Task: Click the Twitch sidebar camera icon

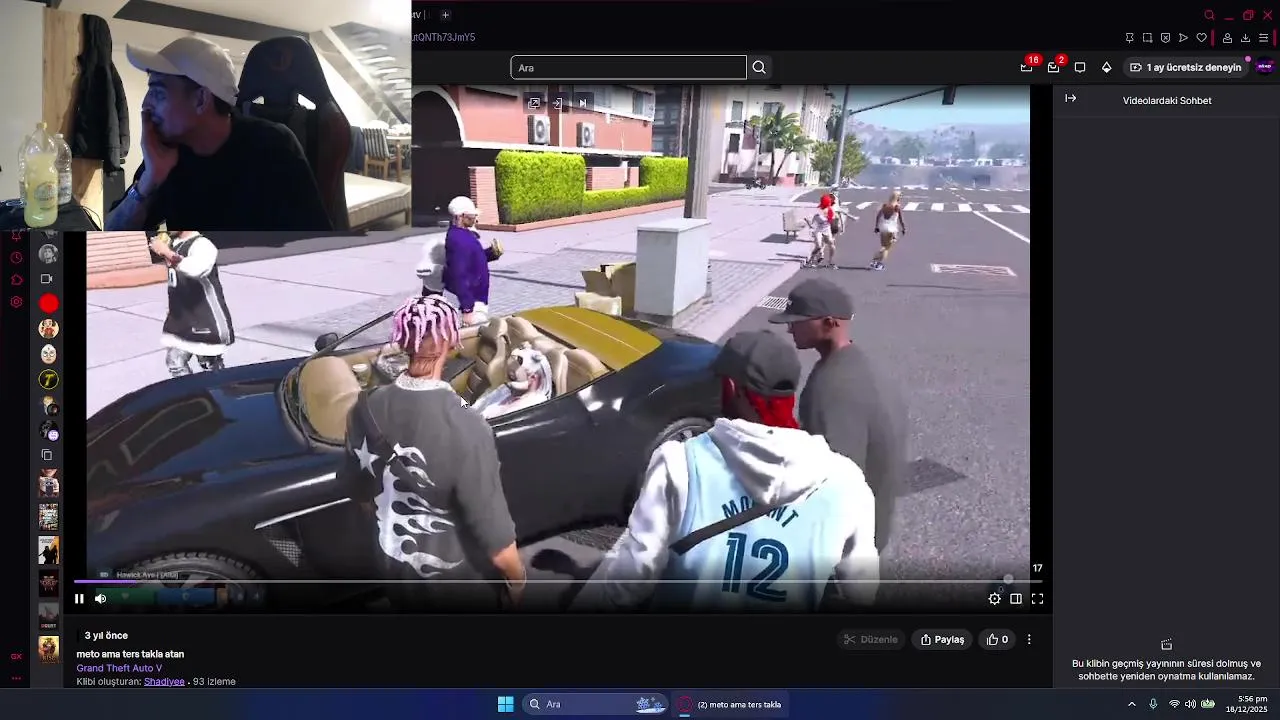Action: (46, 279)
